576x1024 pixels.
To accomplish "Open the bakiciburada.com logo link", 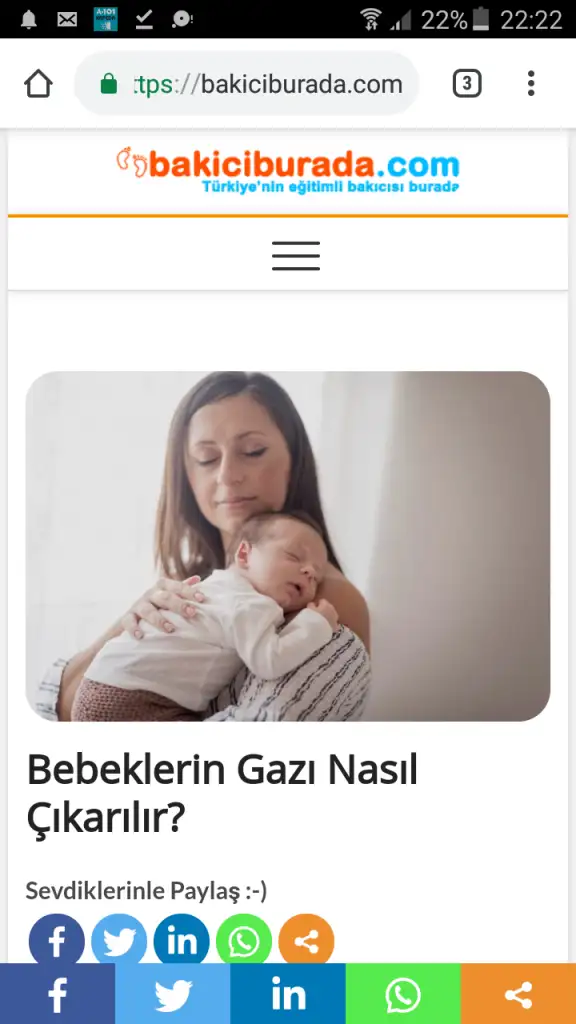I will [288, 170].
